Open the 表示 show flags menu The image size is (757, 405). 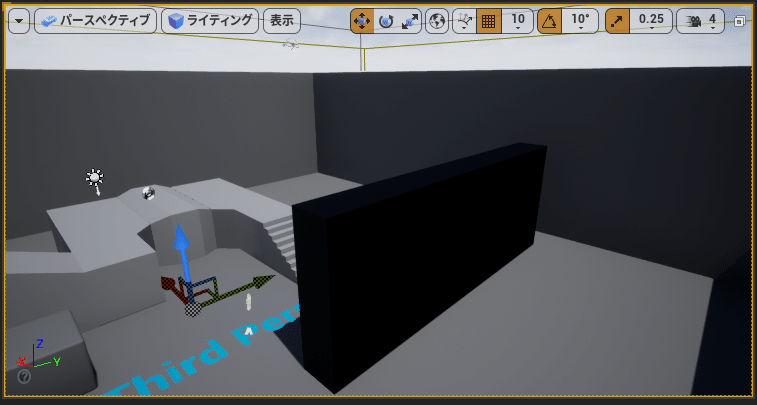click(282, 21)
